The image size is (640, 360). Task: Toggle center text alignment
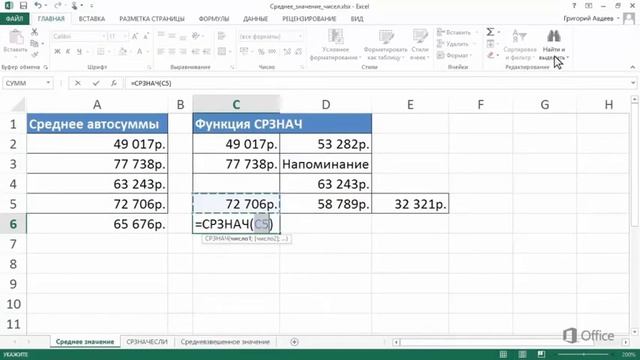172,51
